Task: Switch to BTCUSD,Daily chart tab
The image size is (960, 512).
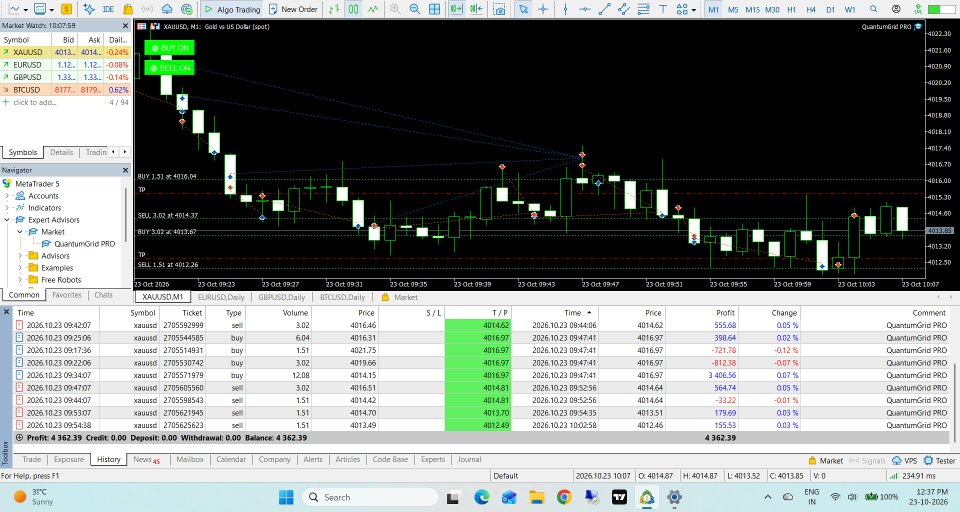Action: (x=342, y=297)
